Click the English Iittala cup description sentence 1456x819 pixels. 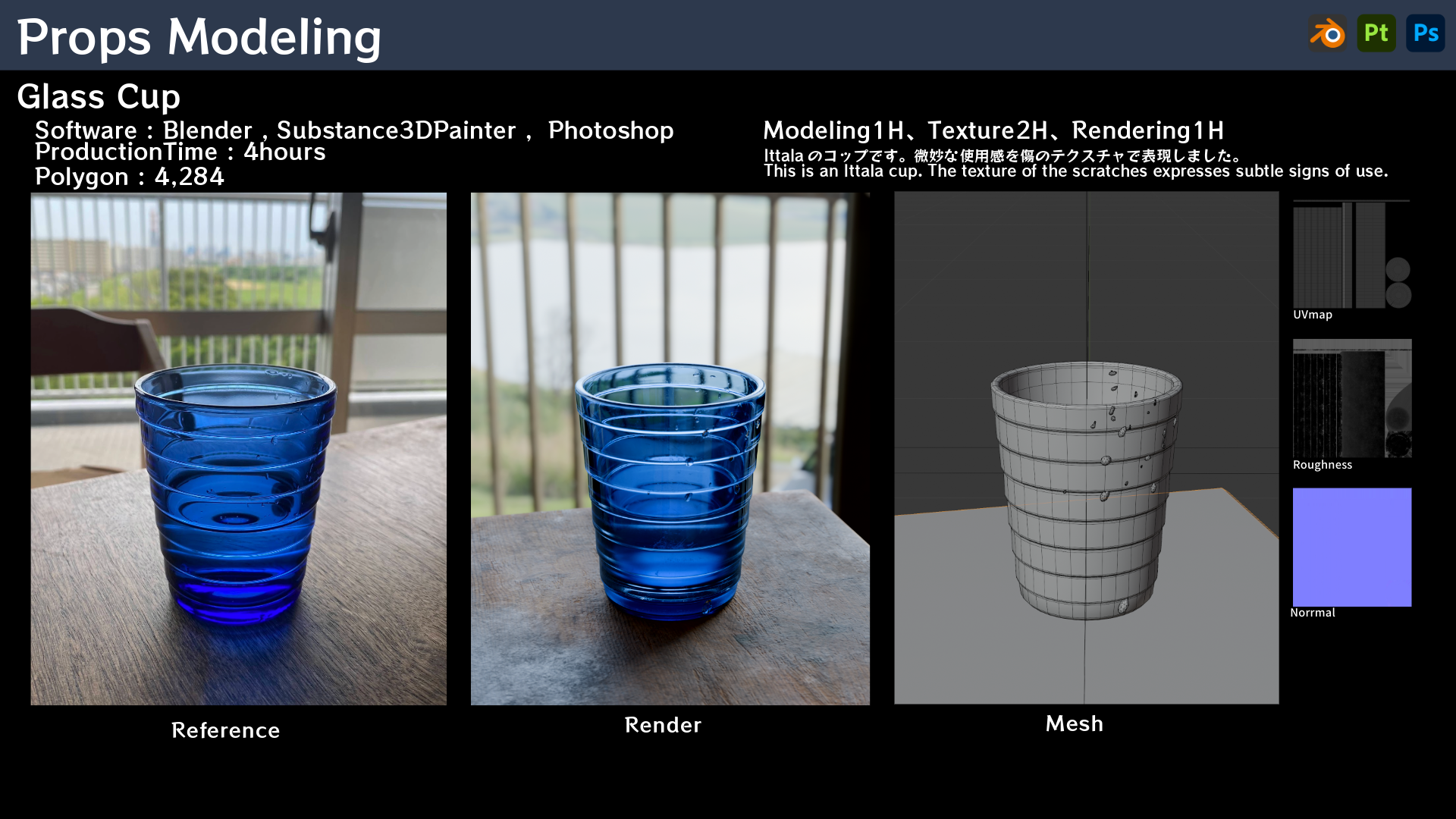pyautogui.click(x=1075, y=171)
